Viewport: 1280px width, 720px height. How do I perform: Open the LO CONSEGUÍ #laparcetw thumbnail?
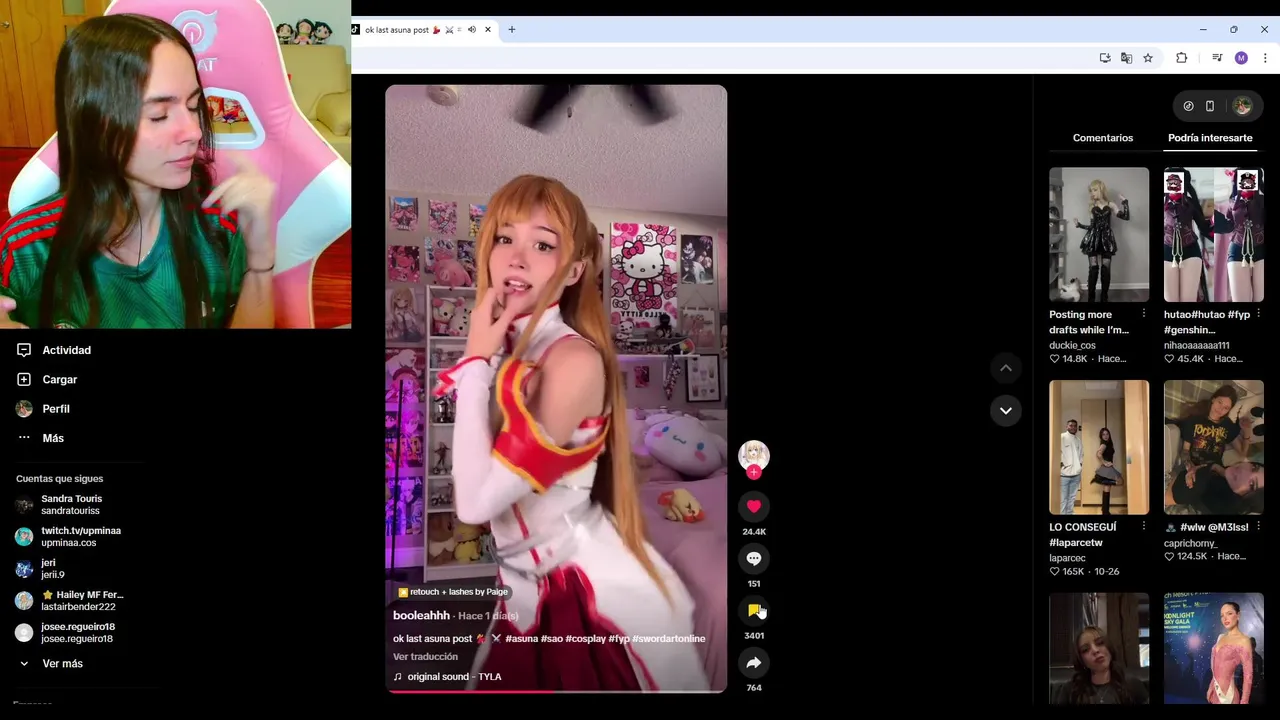(1099, 447)
